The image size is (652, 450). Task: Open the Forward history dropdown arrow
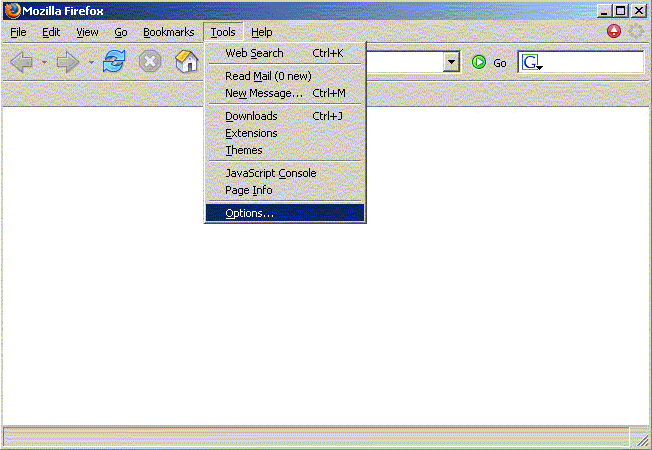[x=91, y=63]
